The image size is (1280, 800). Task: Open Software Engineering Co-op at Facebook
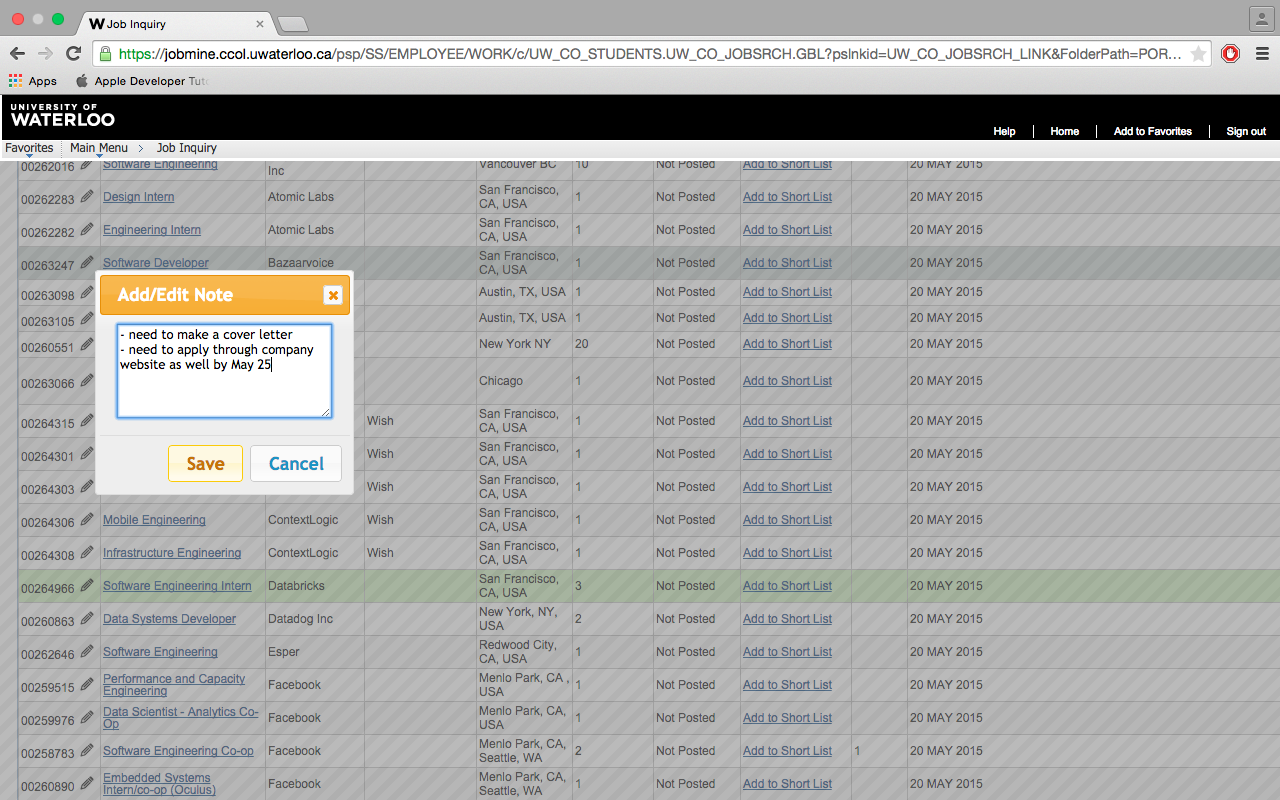tap(178, 751)
